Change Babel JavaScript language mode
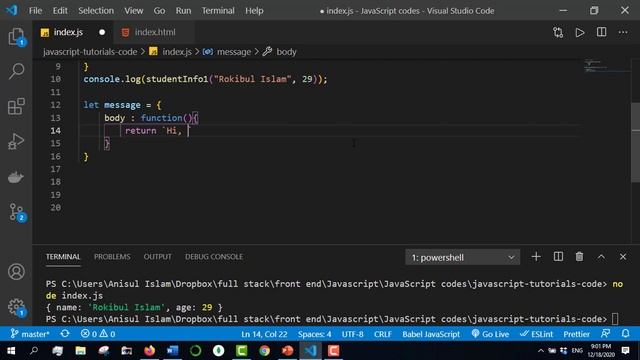640x360 pixels. coord(431,334)
